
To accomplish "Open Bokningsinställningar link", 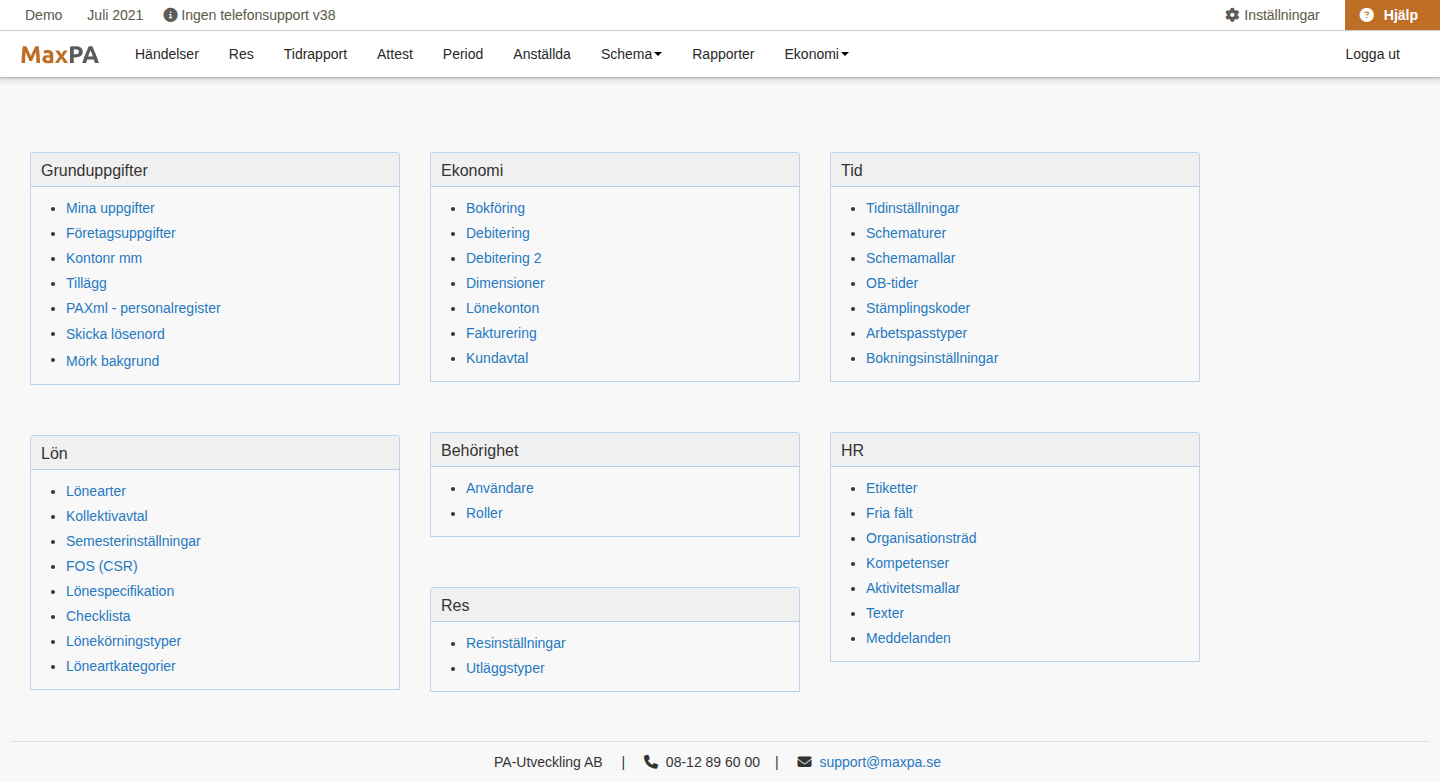I will click(x=932, y=358).
